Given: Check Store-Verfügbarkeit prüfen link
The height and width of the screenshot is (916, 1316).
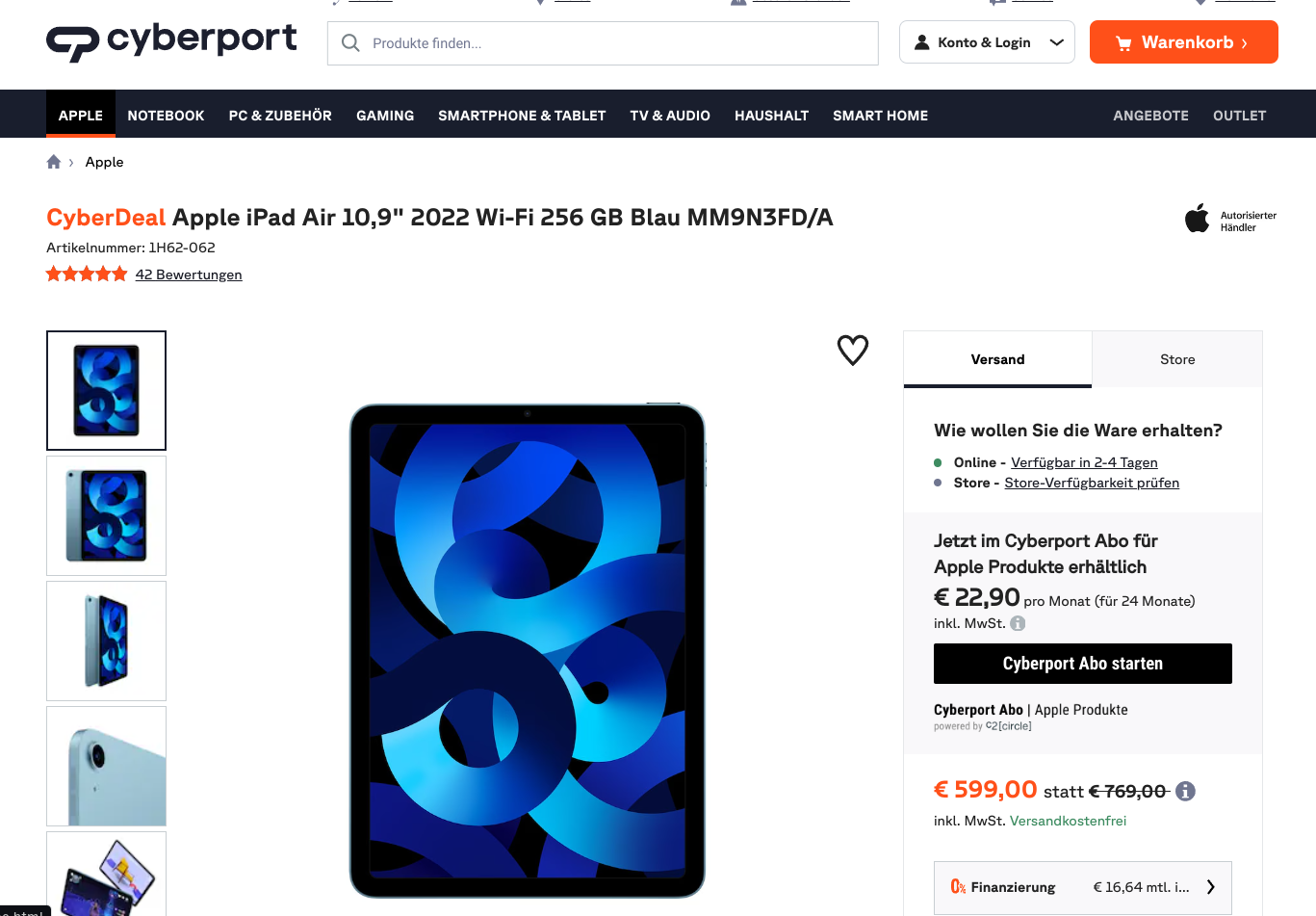Looking at the screenshot, I should [1092, 483].
